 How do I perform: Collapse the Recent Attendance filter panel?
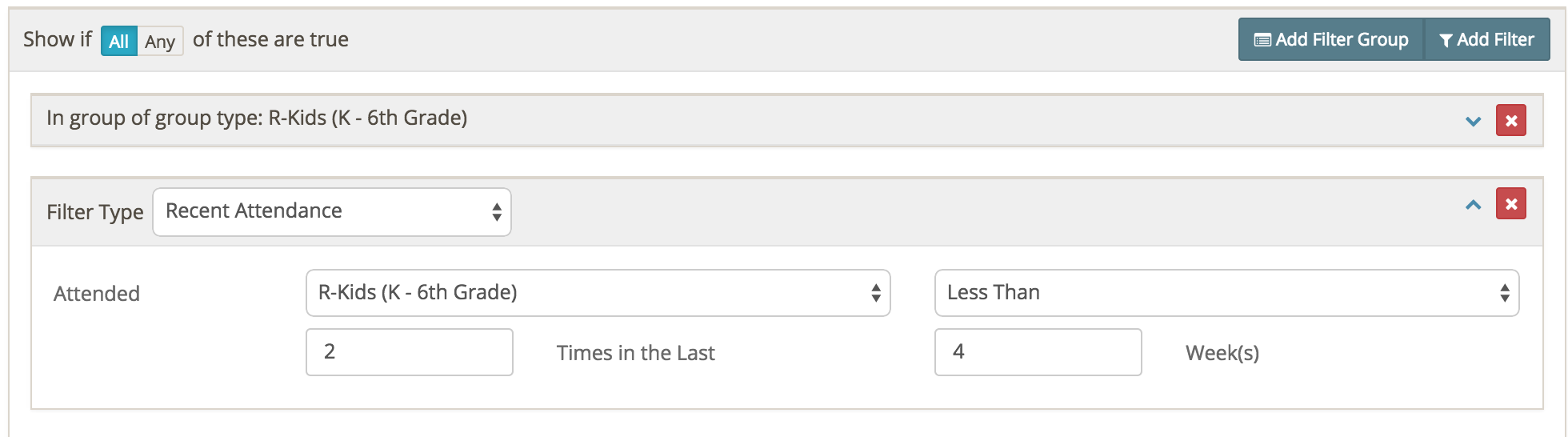(x=1473, y=205)
